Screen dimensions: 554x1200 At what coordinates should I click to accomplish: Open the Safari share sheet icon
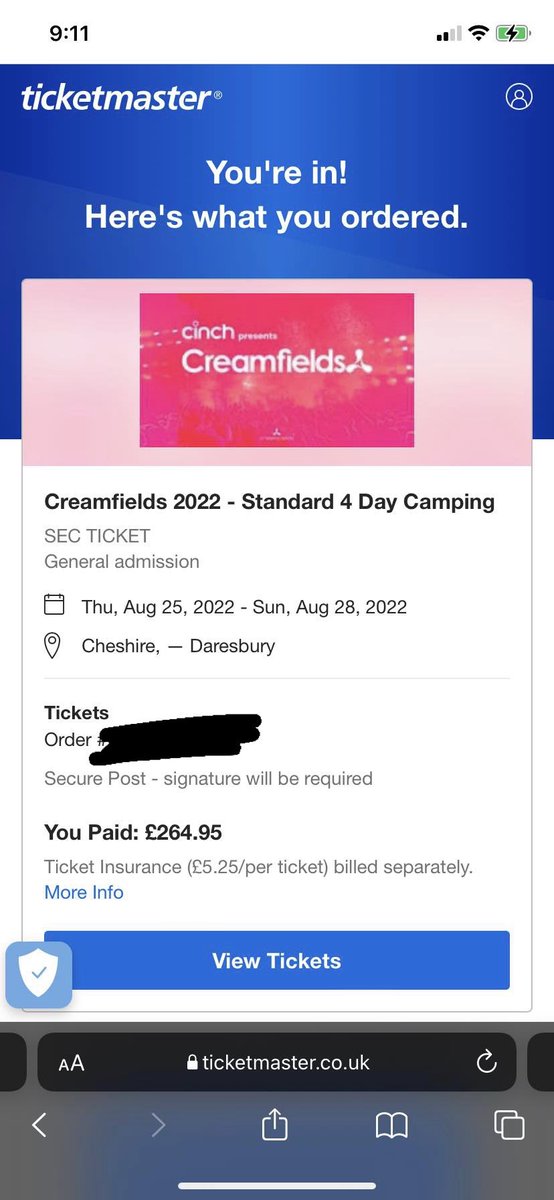click(x=274, y=1125)
